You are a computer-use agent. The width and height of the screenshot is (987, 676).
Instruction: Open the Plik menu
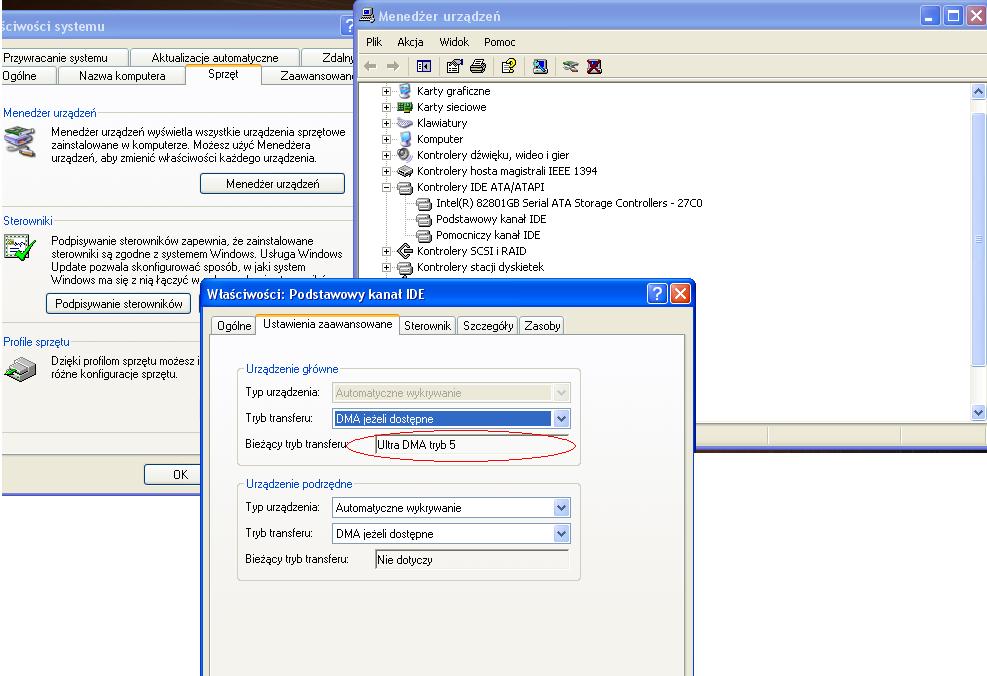tap(374, 42)
